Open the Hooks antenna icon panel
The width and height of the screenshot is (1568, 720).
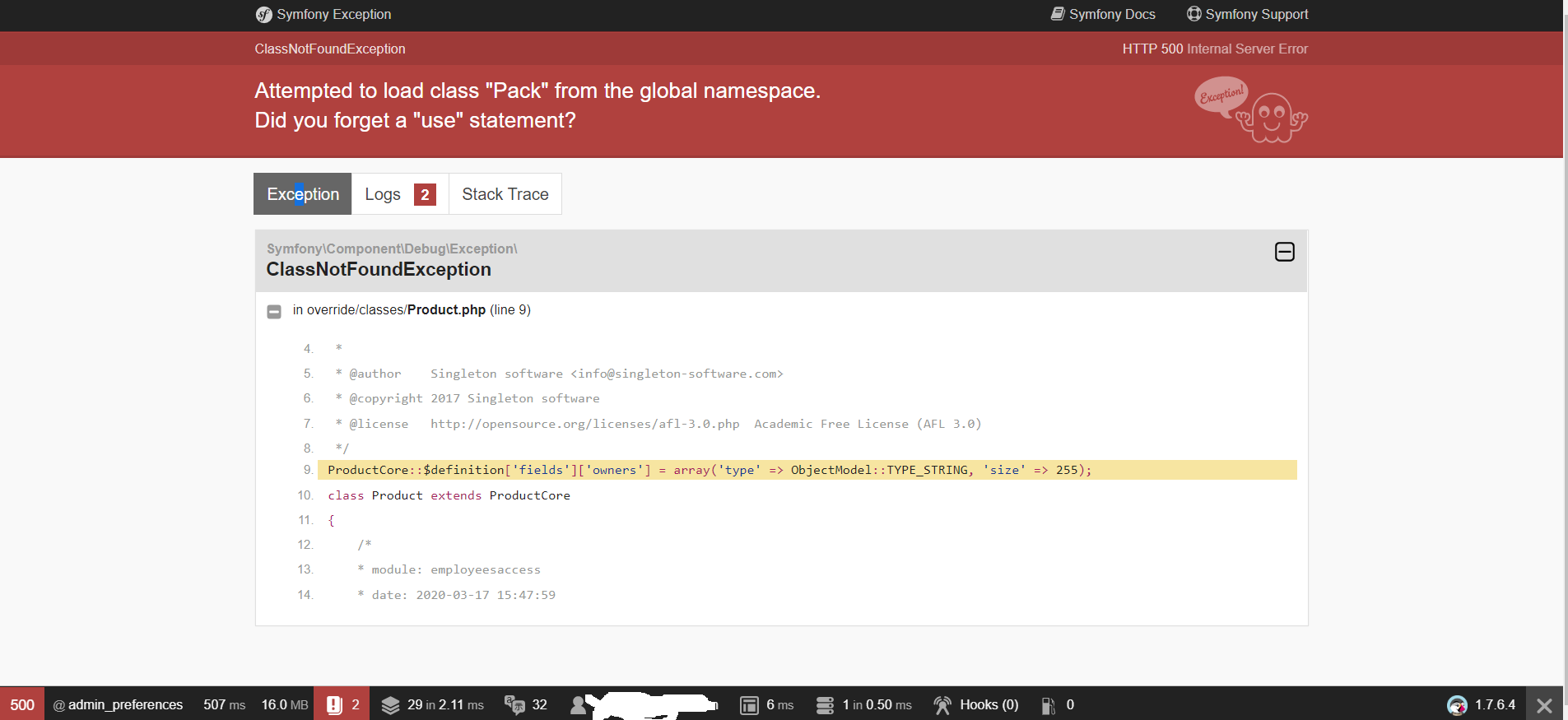942,705
